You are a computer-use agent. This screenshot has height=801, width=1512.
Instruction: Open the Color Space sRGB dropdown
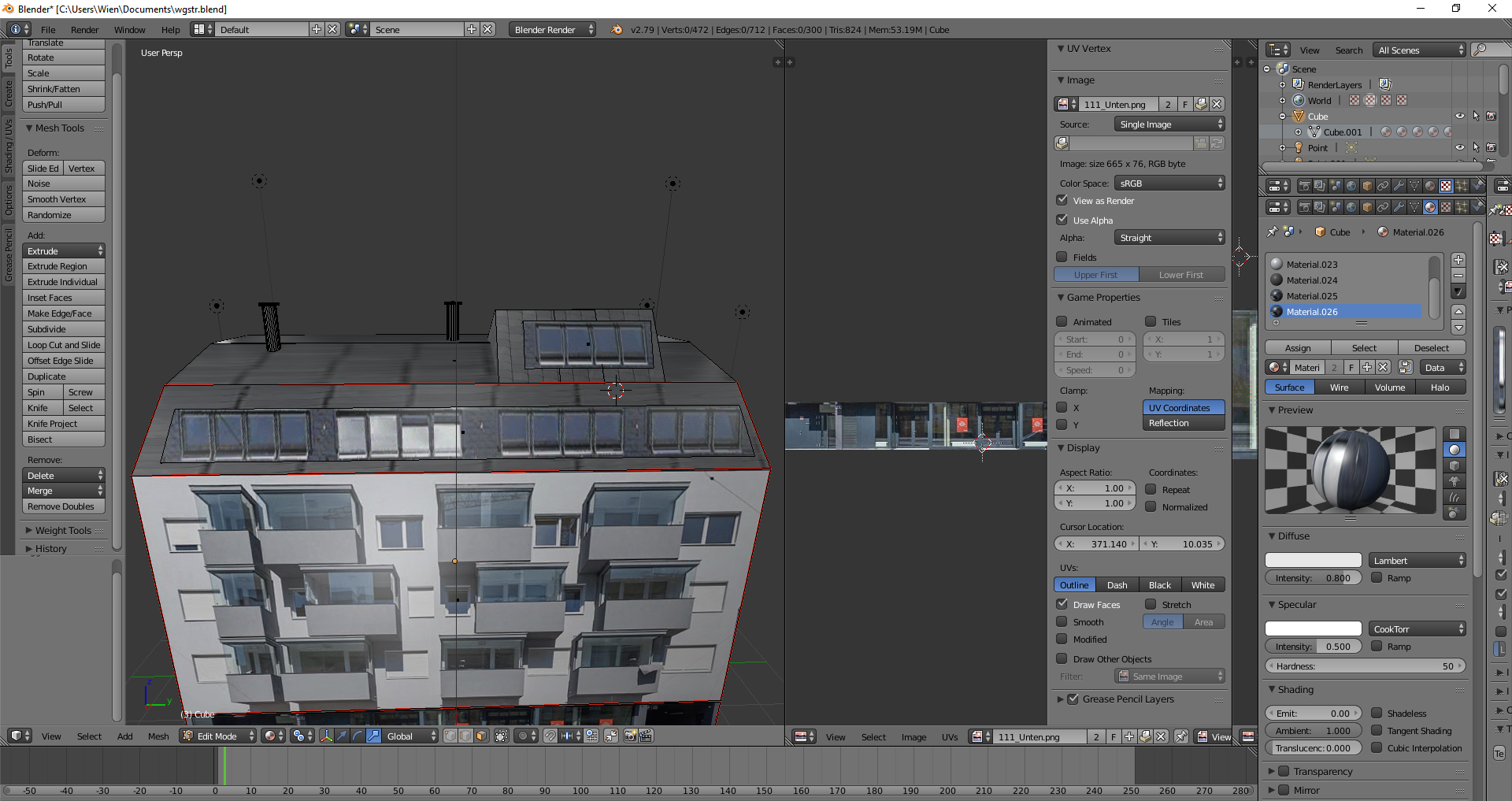point(1170,183)
